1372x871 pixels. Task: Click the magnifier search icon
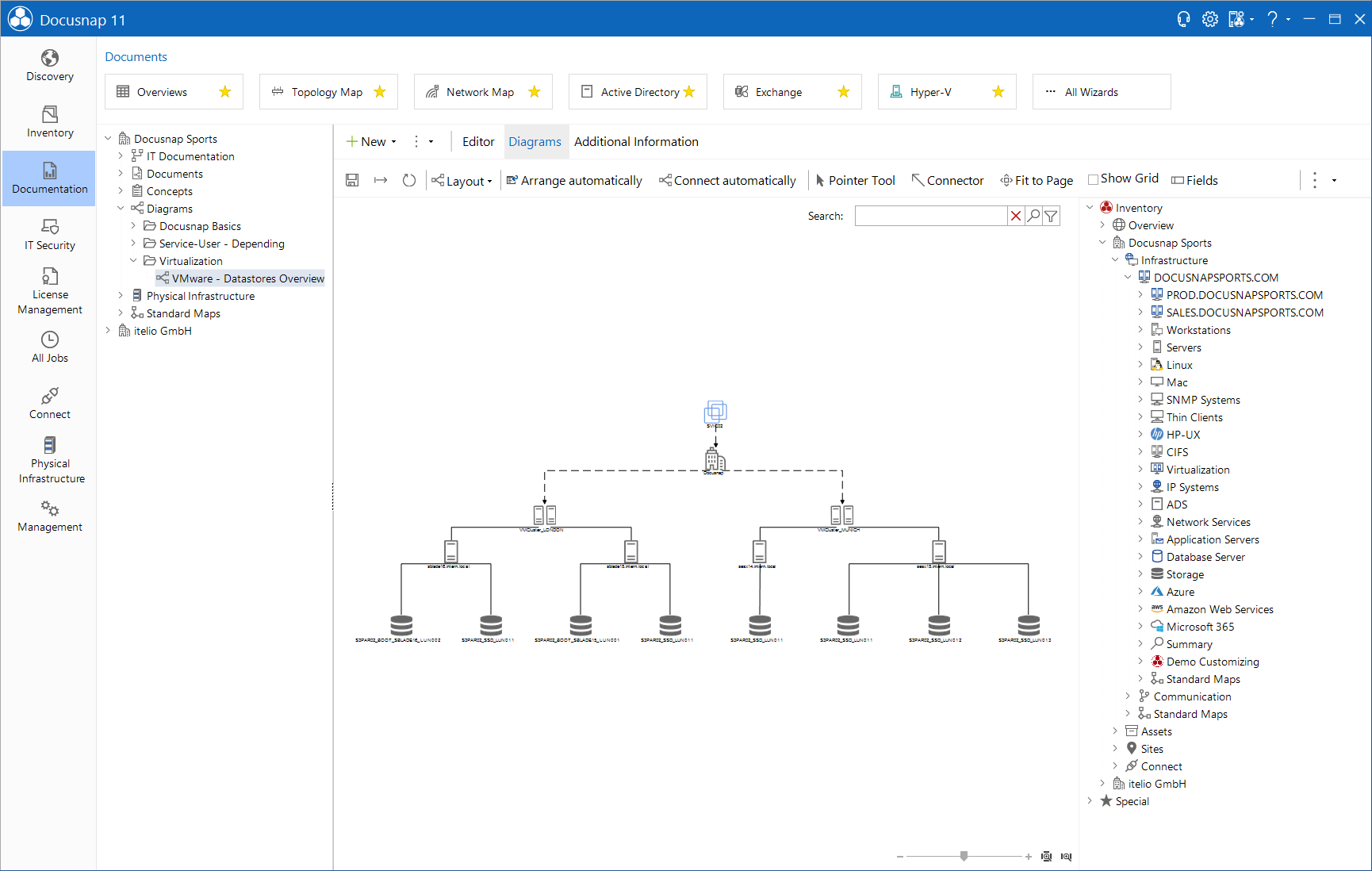click(1033, 216)
